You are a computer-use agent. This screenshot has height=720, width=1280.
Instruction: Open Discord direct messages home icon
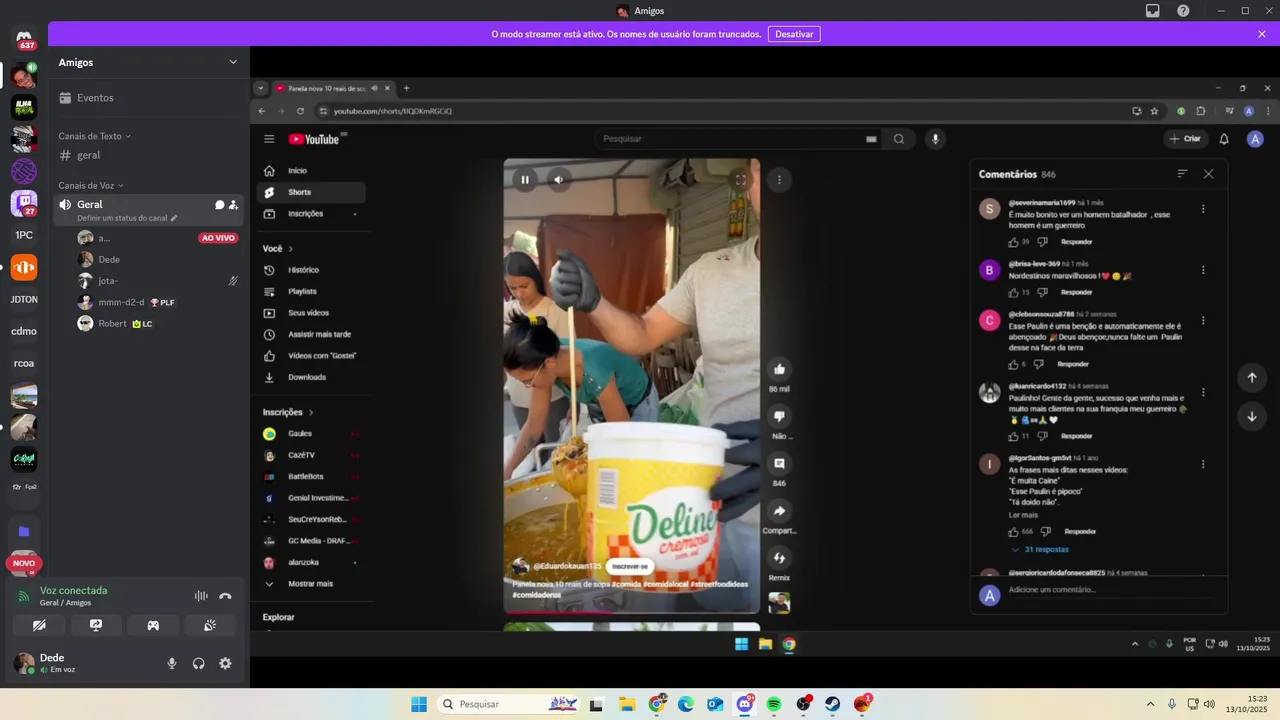coord(24,38)
